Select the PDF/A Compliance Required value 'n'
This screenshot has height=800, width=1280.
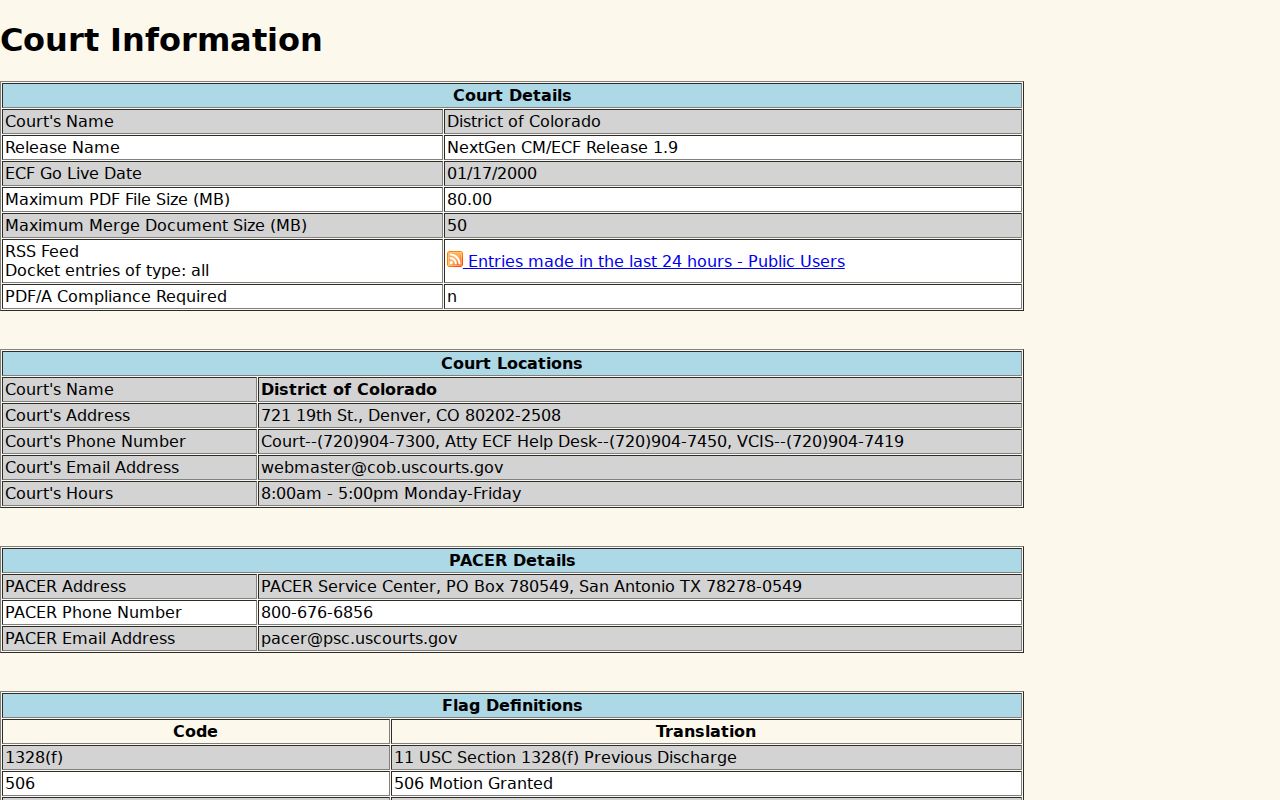(x=452, y=297)
